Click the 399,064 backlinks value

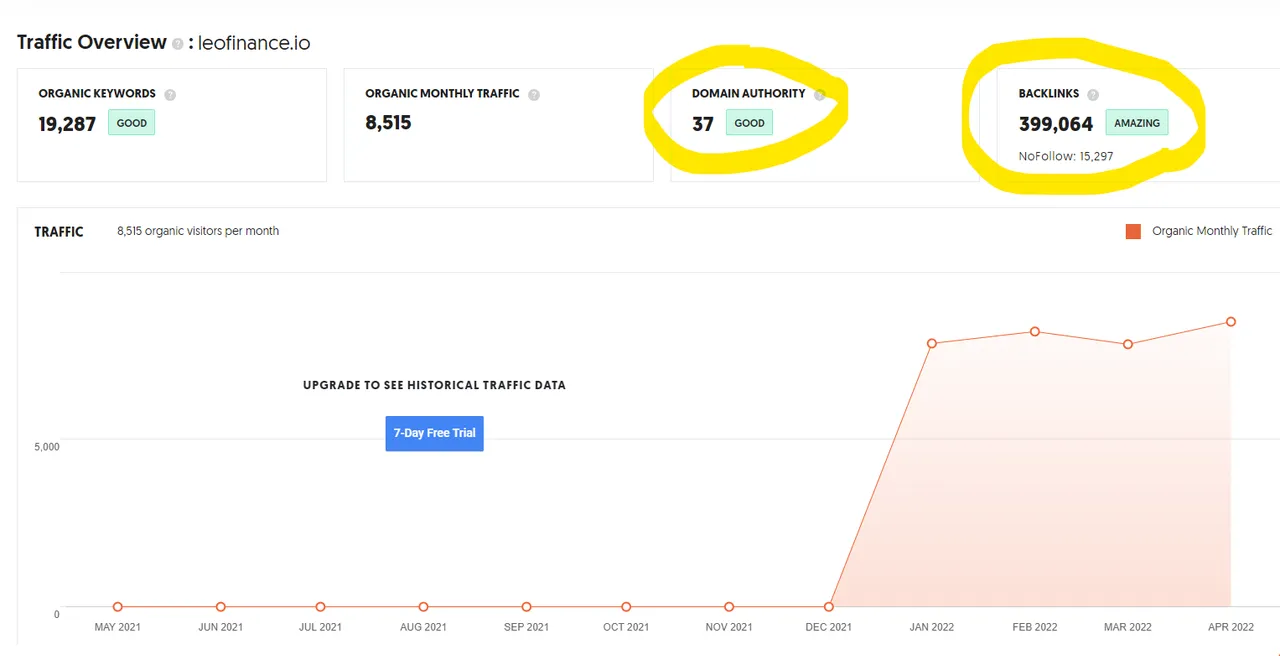[x=1056, y=124]
